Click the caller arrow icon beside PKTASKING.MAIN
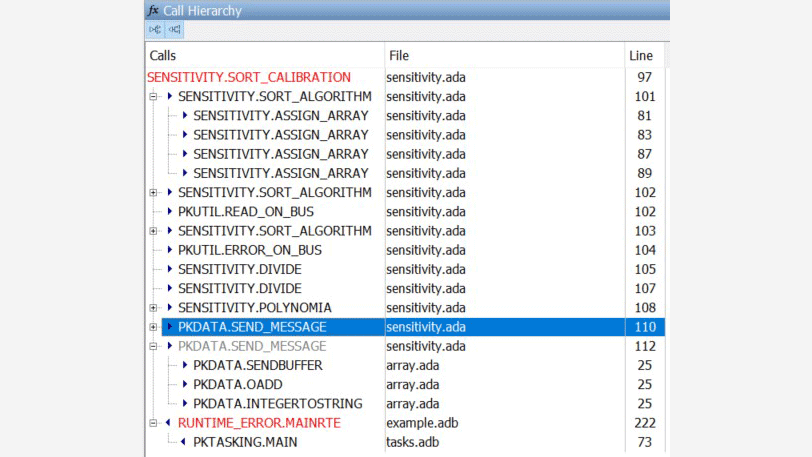Viewport: 812px width, 457px height. point(184,442)
